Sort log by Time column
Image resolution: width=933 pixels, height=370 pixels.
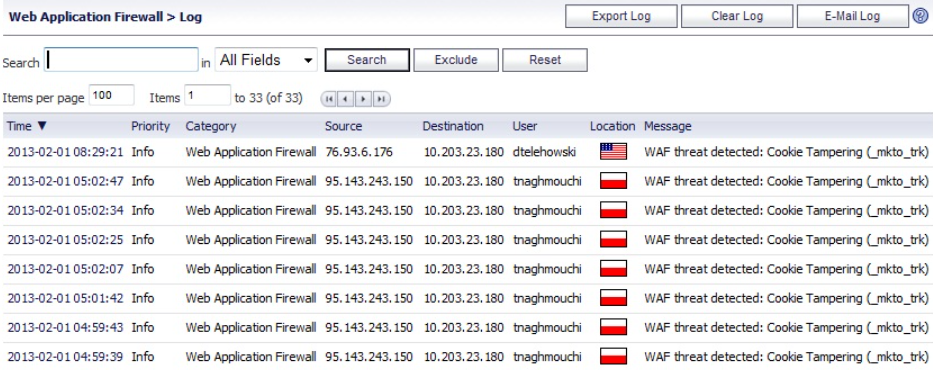point(26,126)
